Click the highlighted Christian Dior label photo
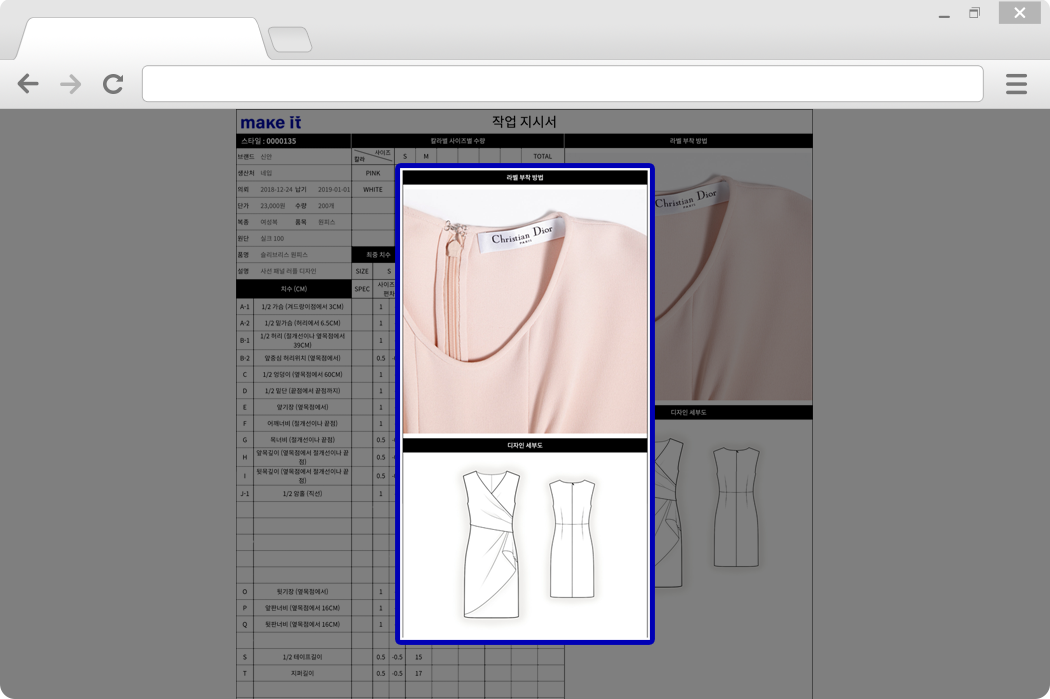The width and height of the screenshot is (1050, 699). coord(525,311)
